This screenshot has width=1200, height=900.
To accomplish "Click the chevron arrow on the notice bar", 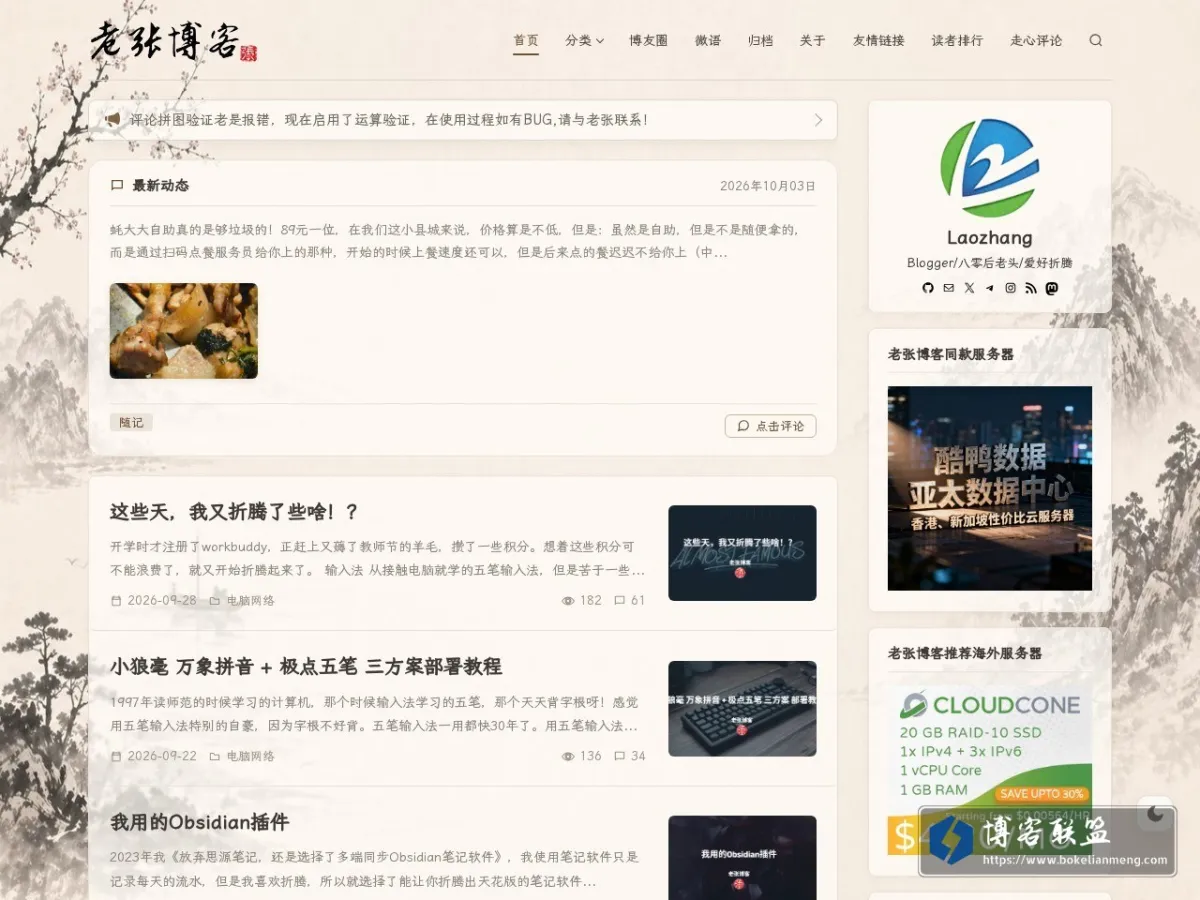I will pos(818,120).
